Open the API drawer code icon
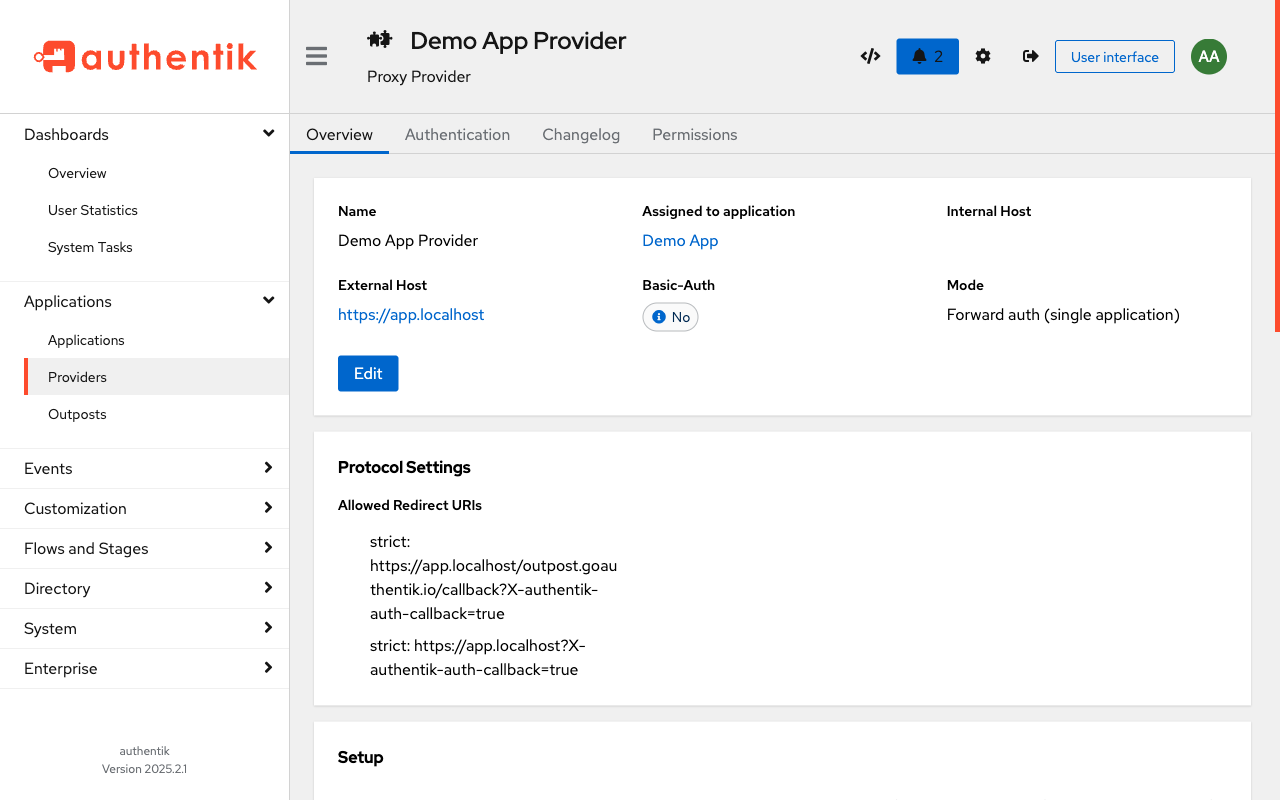The image size is (1280, 800). tap(870, 56)
